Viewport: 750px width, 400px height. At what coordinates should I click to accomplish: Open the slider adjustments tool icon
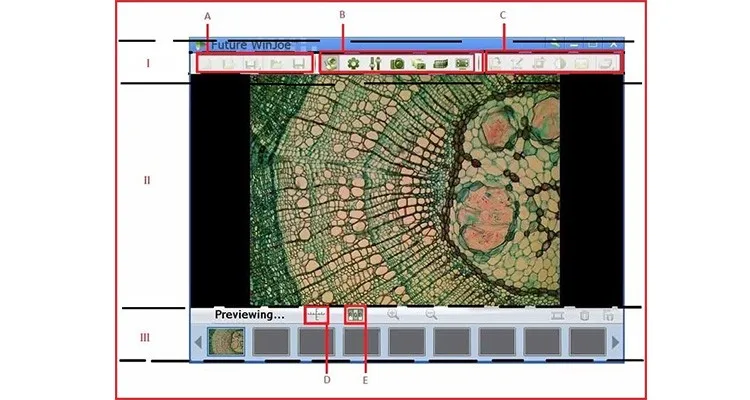(x=375, y=63)
